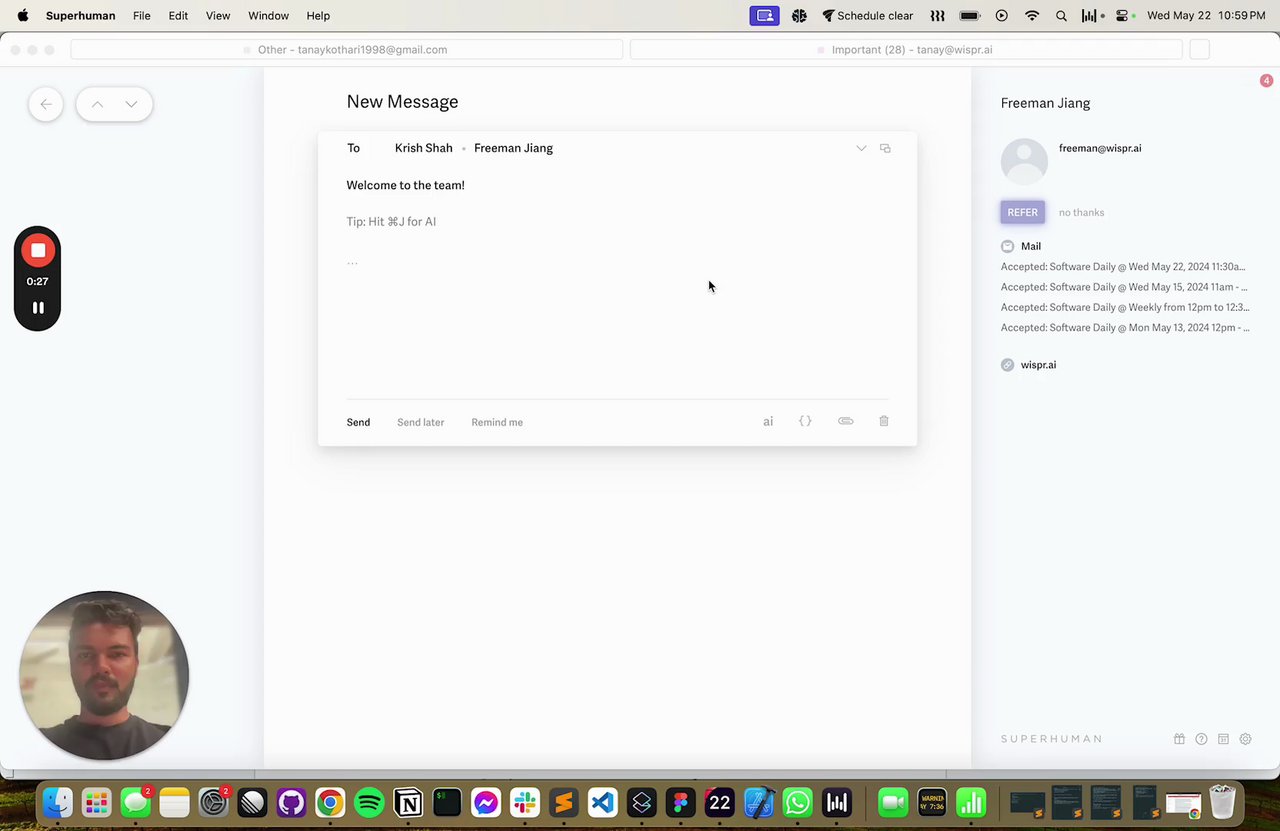This screenshot has height=831, width=1280.
Task: Click the Mail section icon in sidebar
Action: click(1007, 246)
